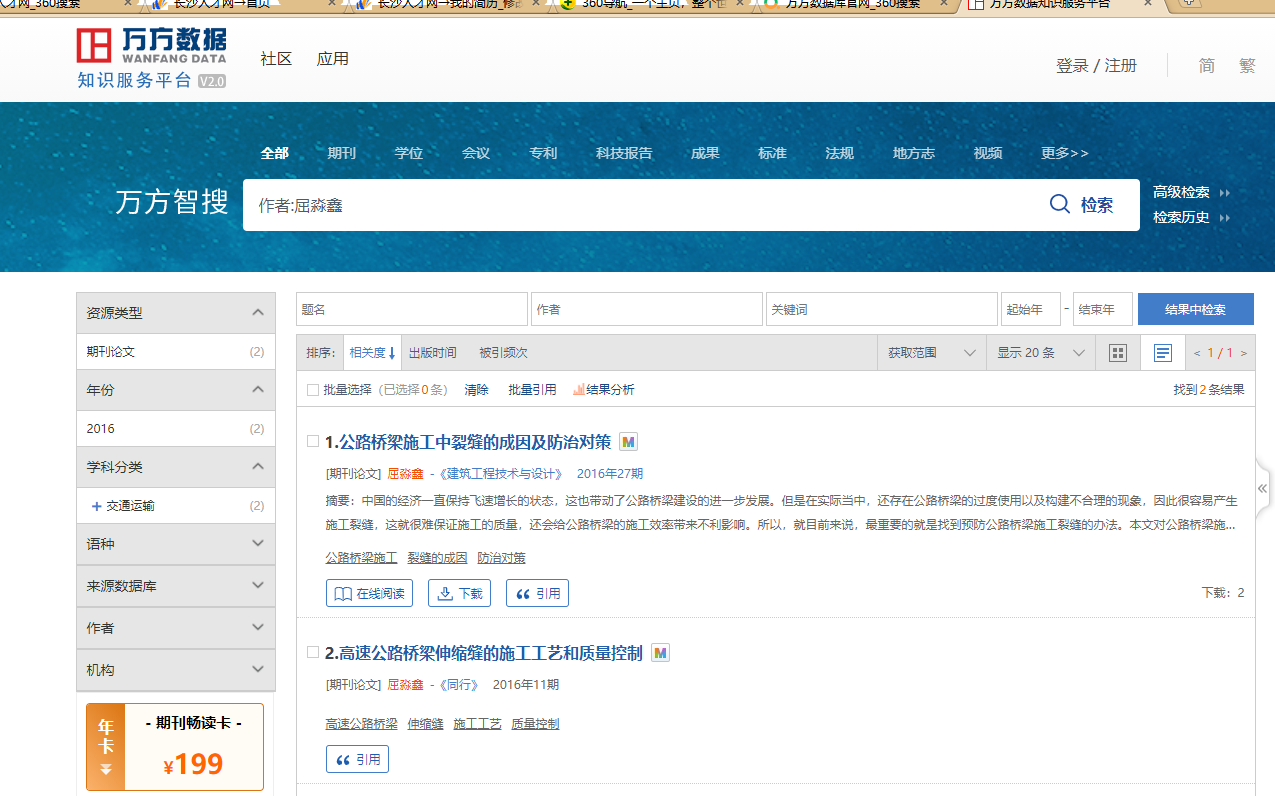Image resolution: width=1275 pixels, height=796 pixels.
Task: Open the 显示 20 条 dropdown
Action: pos(1040,352)
